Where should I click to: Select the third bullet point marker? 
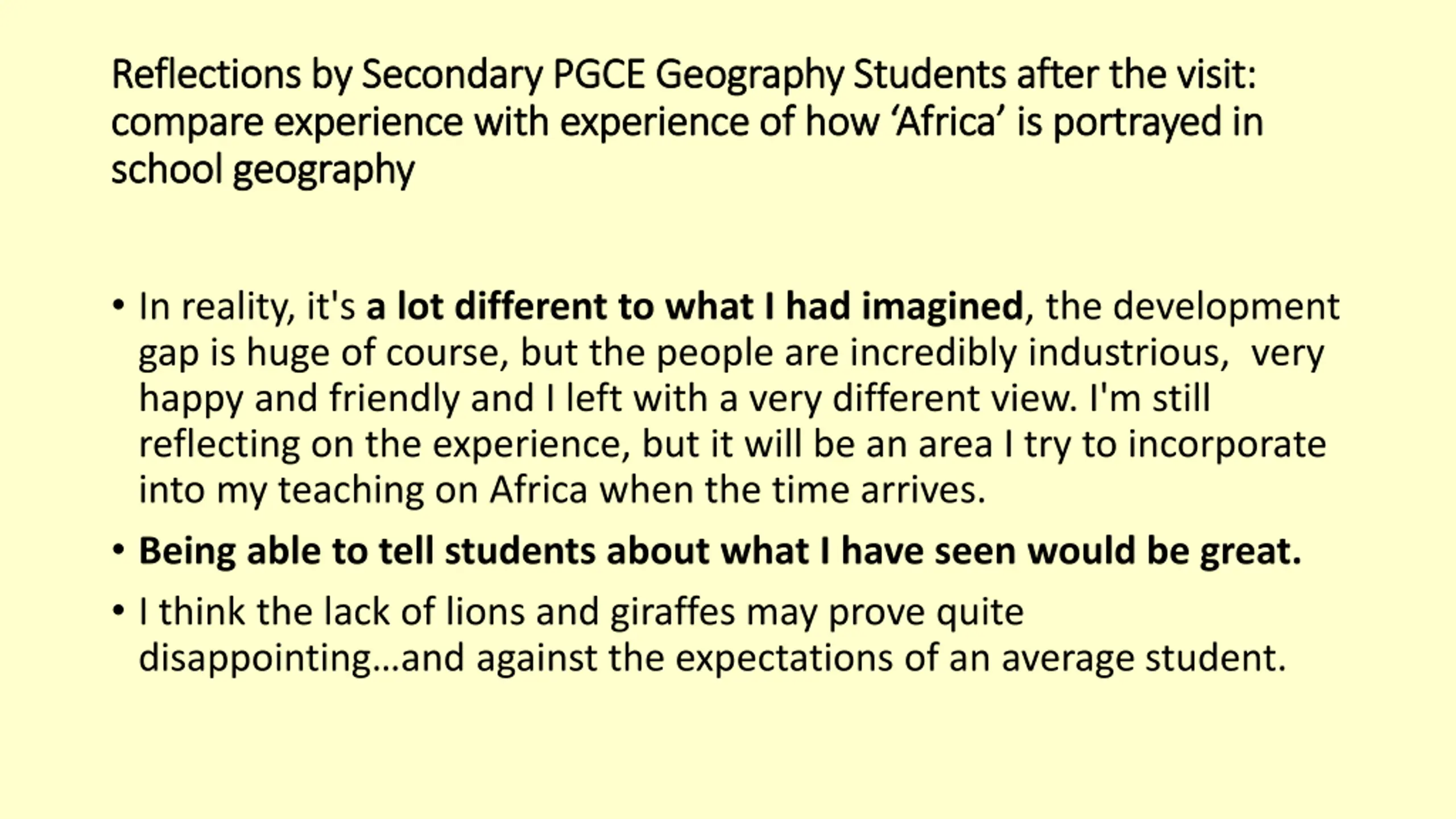tap(118, 611)
